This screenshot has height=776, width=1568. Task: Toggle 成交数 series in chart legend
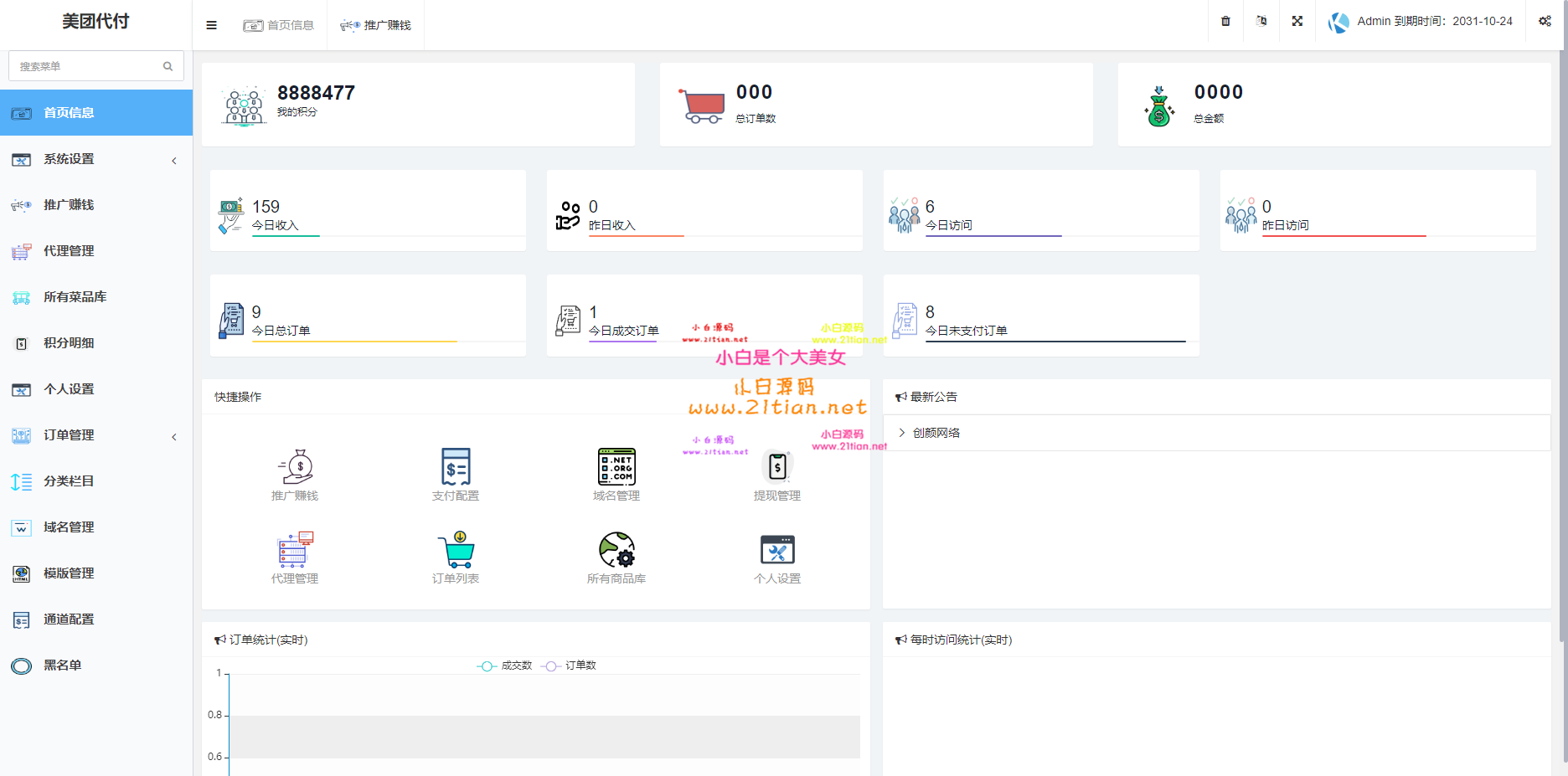pyautogui.click(x=505, y=666)
